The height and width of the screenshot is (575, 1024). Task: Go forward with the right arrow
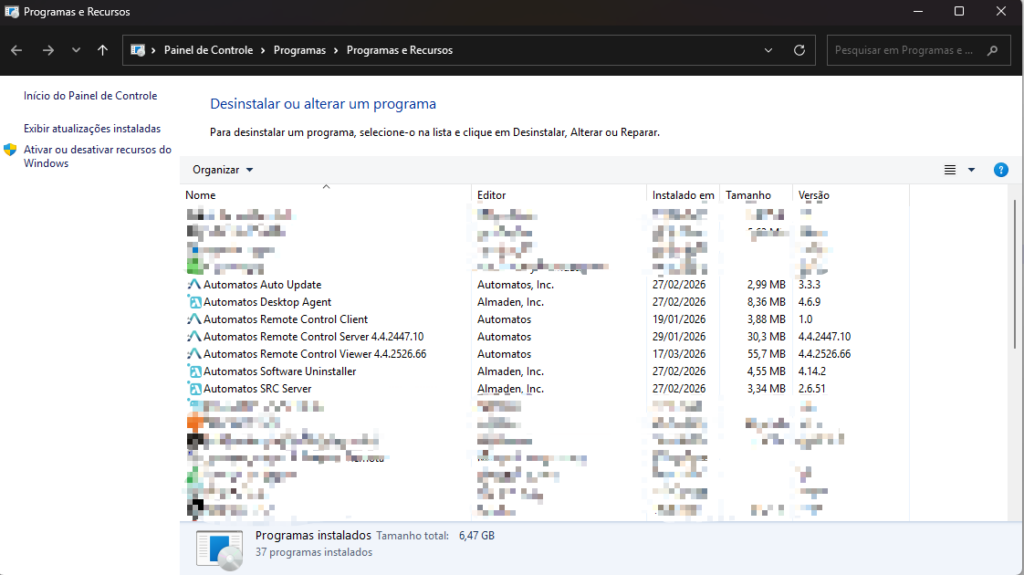coord(48,50)
